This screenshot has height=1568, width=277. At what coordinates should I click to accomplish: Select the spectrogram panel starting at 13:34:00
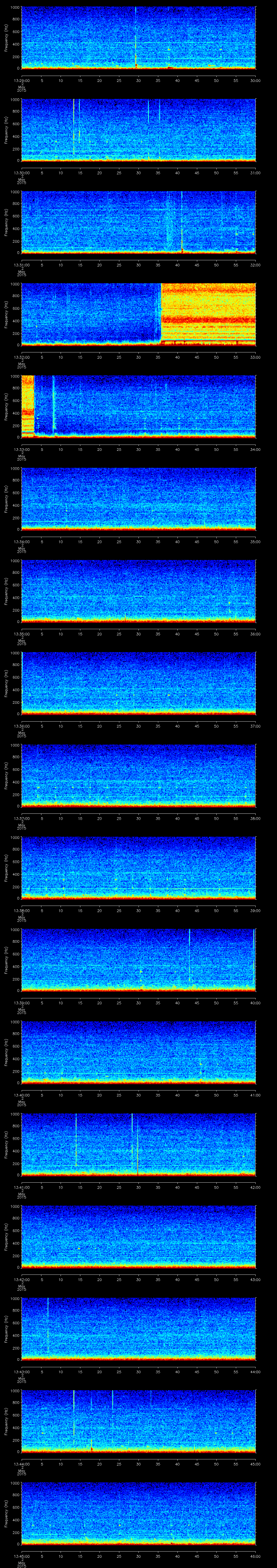click(x=139, y=499)
